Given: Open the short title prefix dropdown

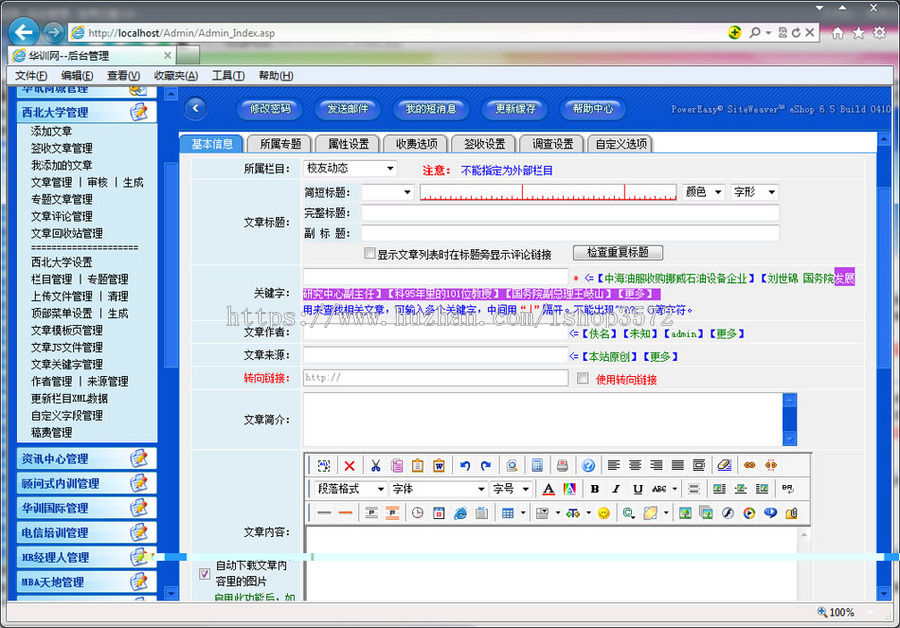Looking at the screenshot, I should pos(387,192).
